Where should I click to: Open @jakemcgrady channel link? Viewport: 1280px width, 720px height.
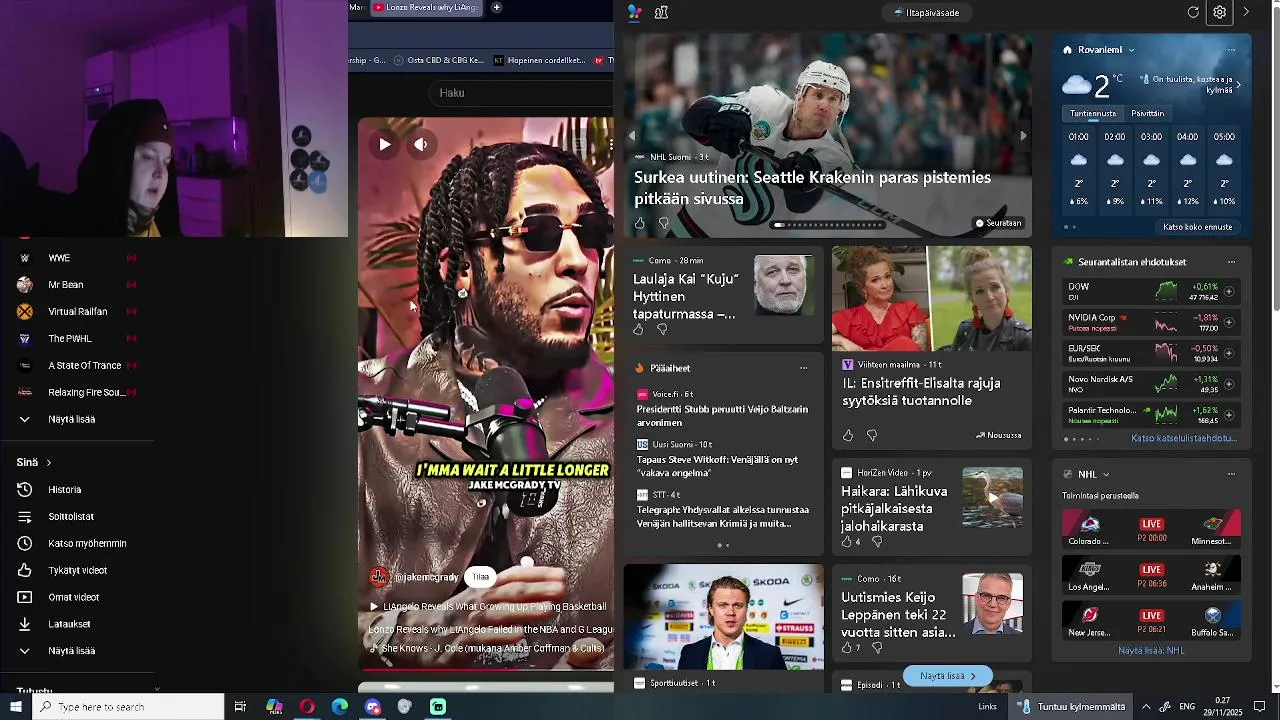(x=426, y=577)
